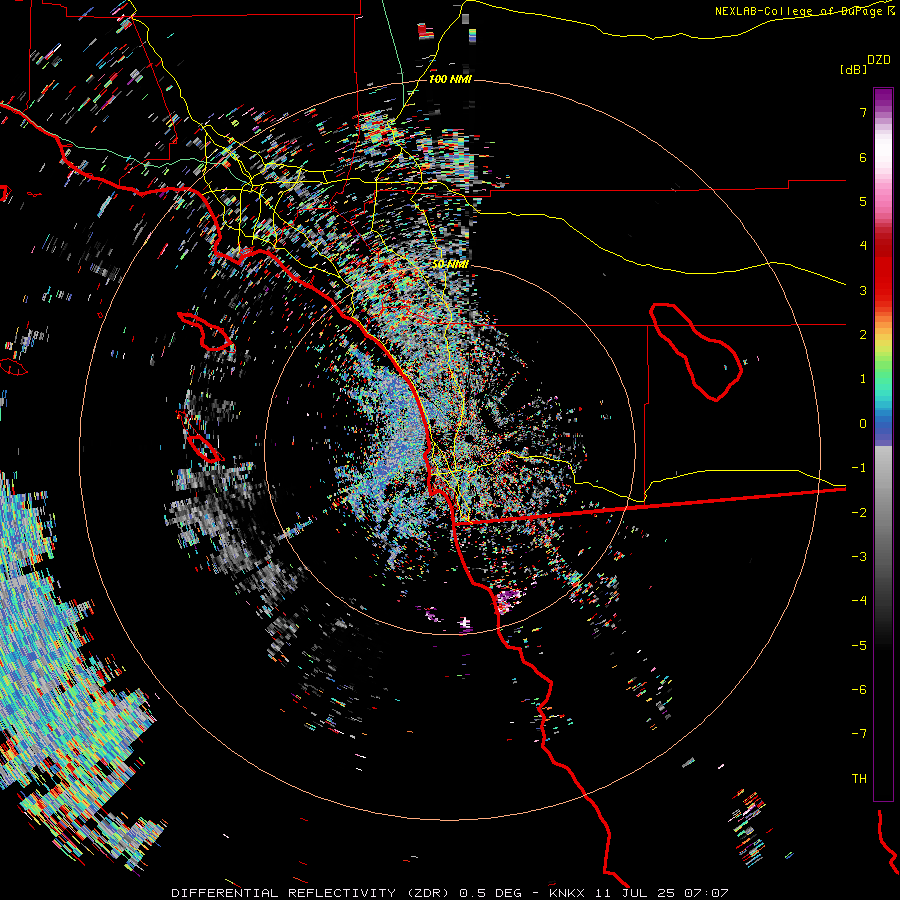Screen dimensions: 900x900
Task: Click the legend value 0
Action: pyautogui.click(x=863, y=424)
